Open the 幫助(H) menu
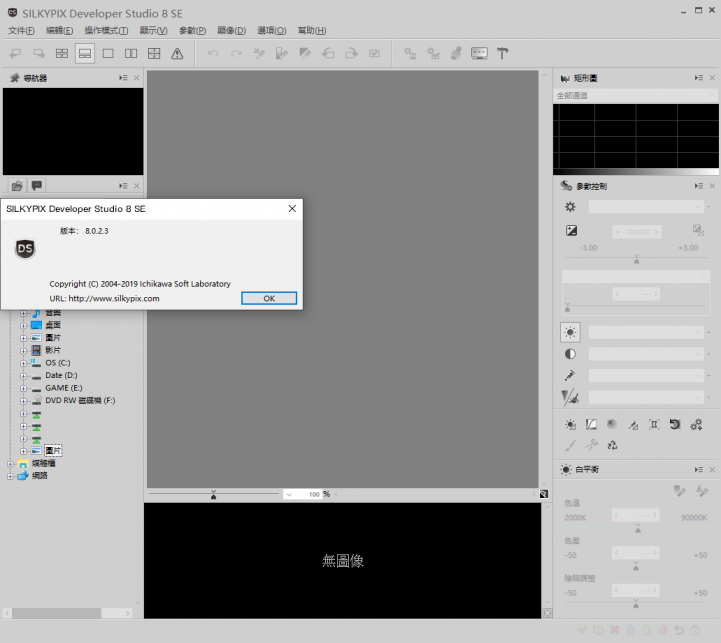 [312, 30]
